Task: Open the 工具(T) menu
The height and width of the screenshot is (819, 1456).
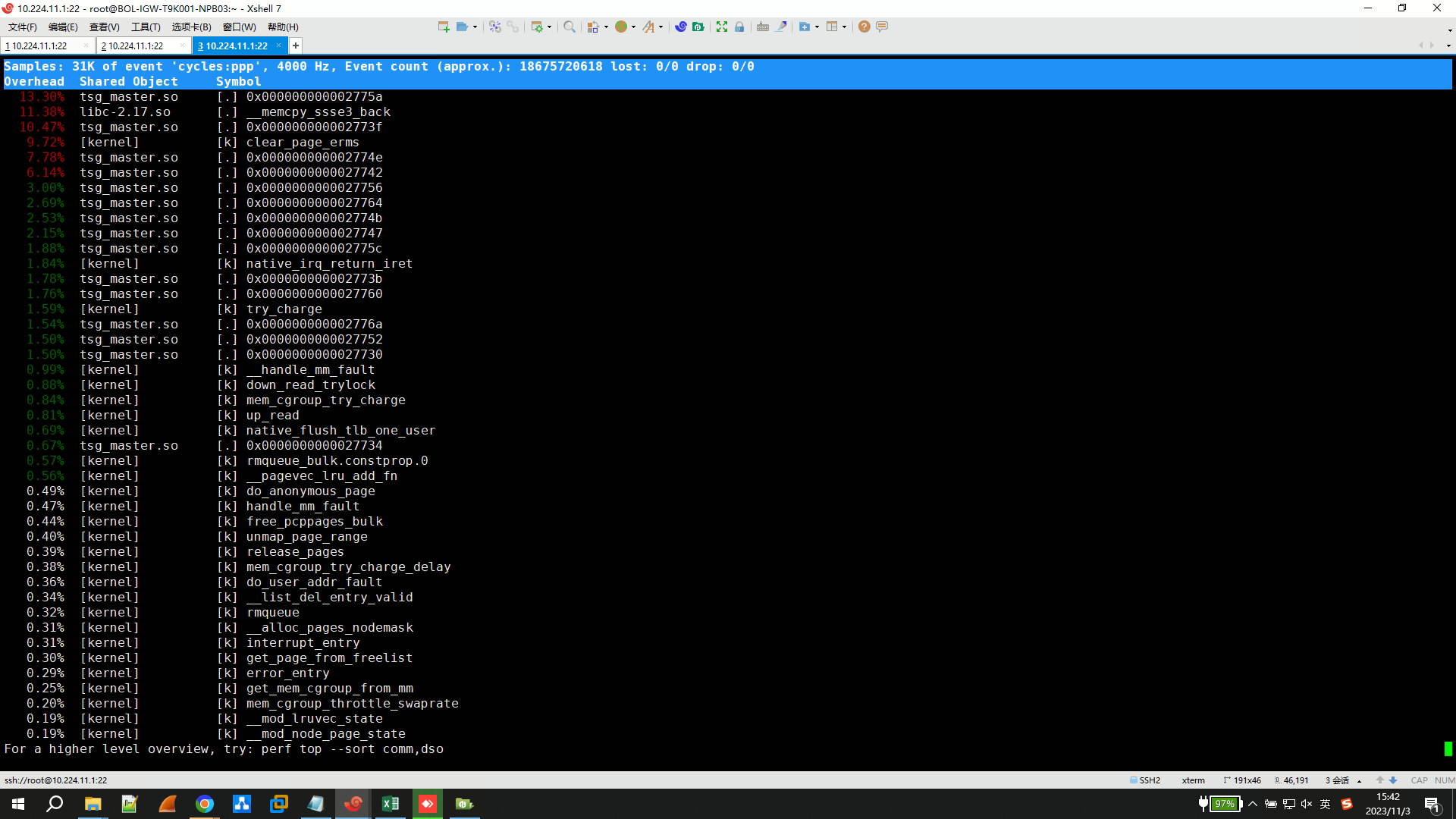Action: coord(146,27)
